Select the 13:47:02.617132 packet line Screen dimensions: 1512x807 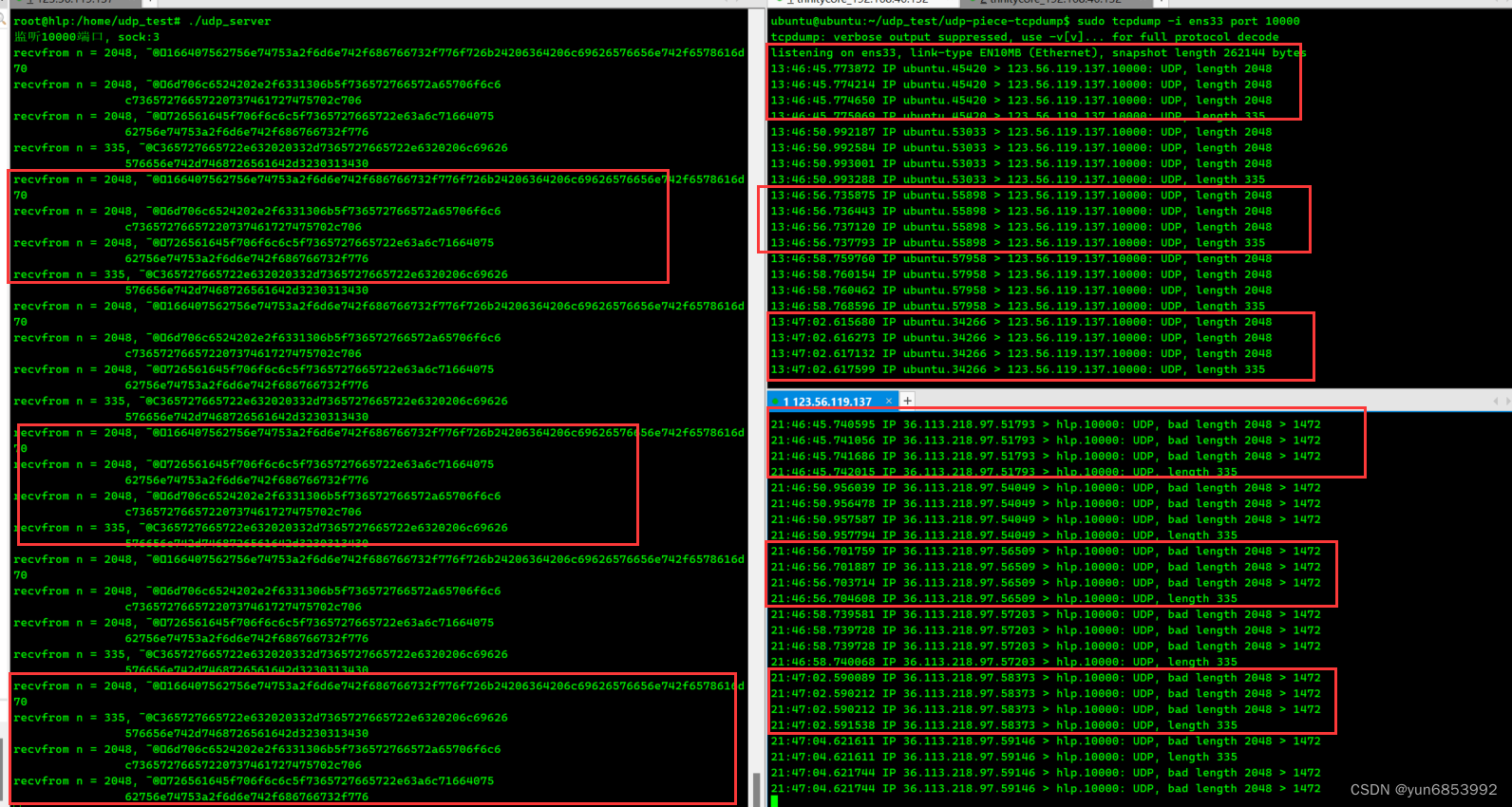(1021, 353)
